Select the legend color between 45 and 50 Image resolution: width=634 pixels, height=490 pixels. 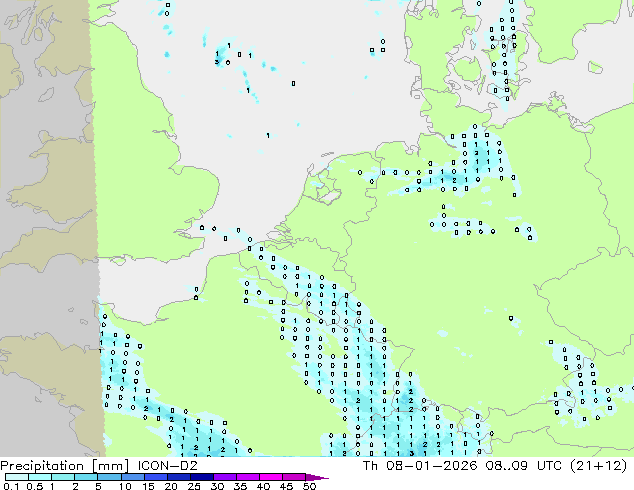pyautogui.click(x=294, y=477)
